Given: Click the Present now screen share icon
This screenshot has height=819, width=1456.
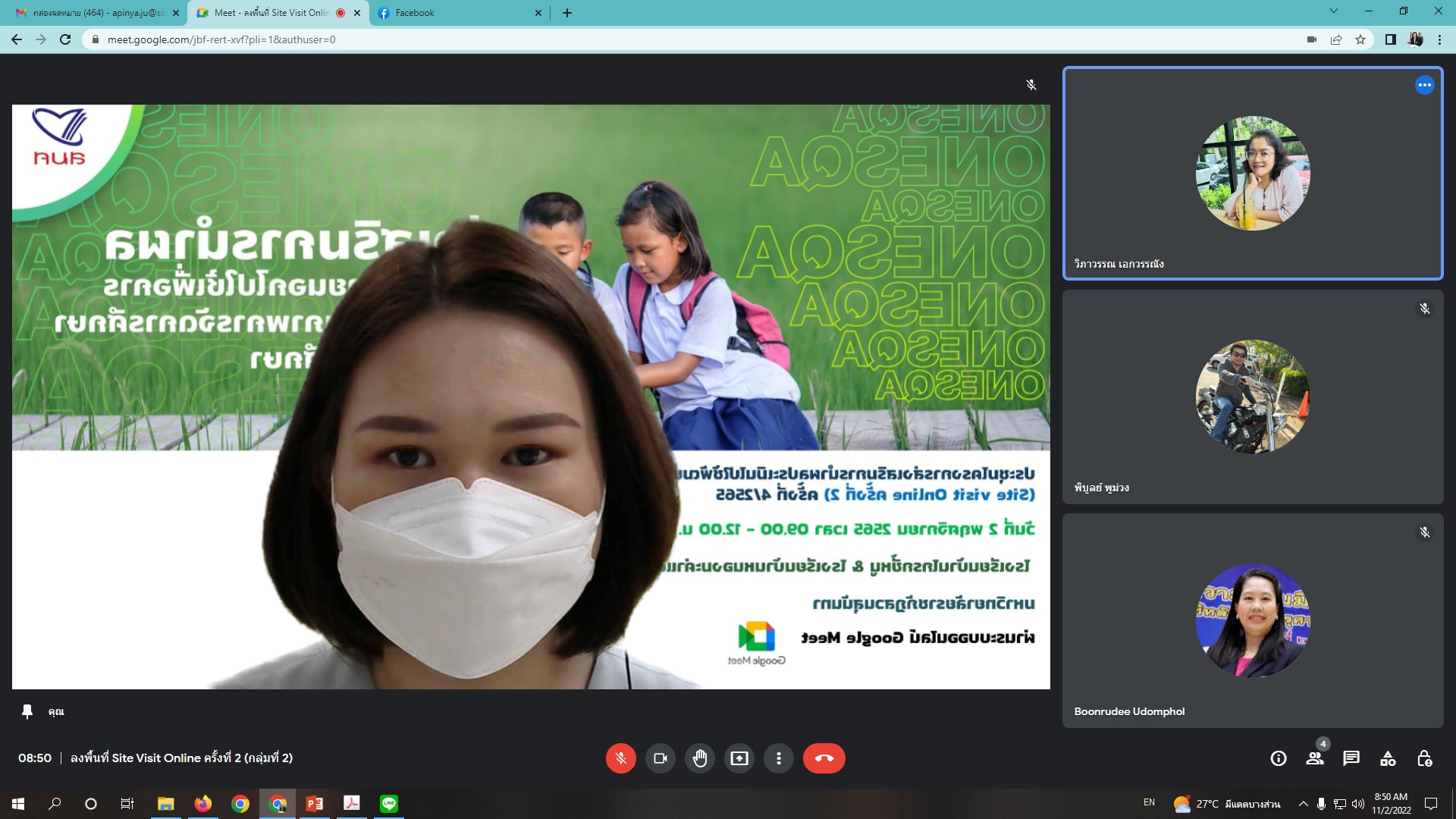Looking at the screenshot, I should (x=739, y=758).
